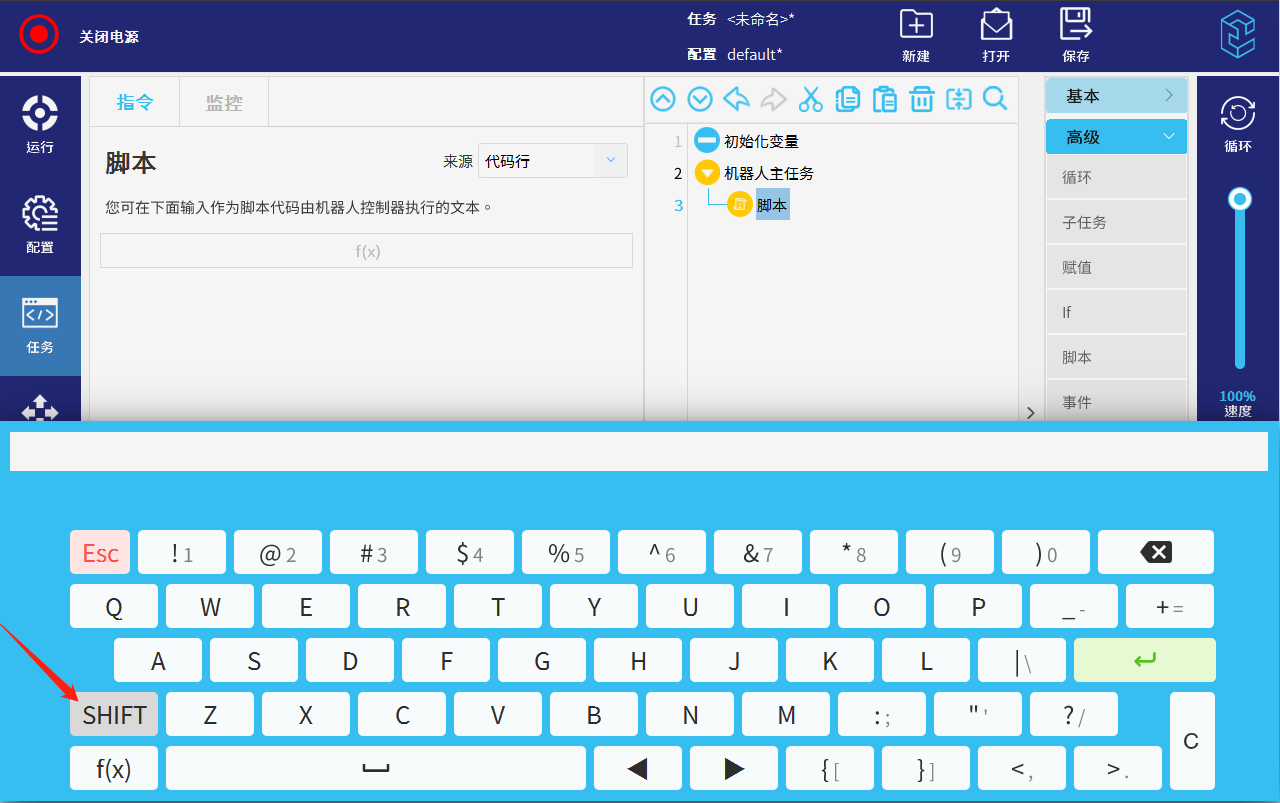Toggle the 关闭电源 power button
Viewport: 1280px width, 803px height.
click(39, 36)
